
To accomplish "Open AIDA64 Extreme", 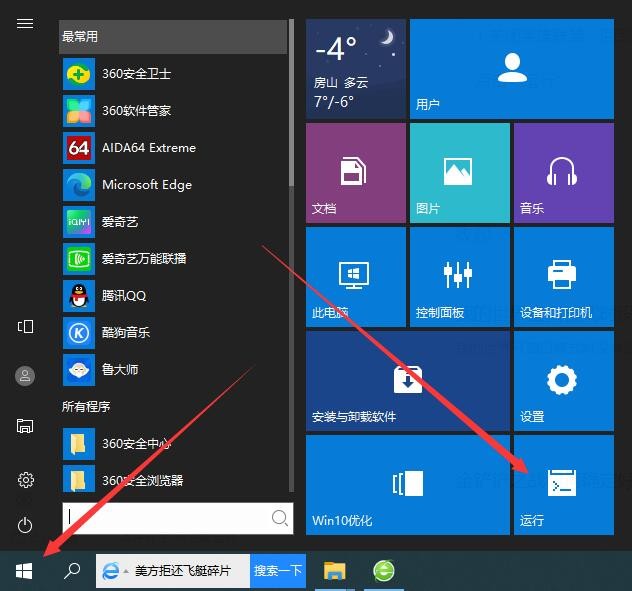I will [173, 148].
